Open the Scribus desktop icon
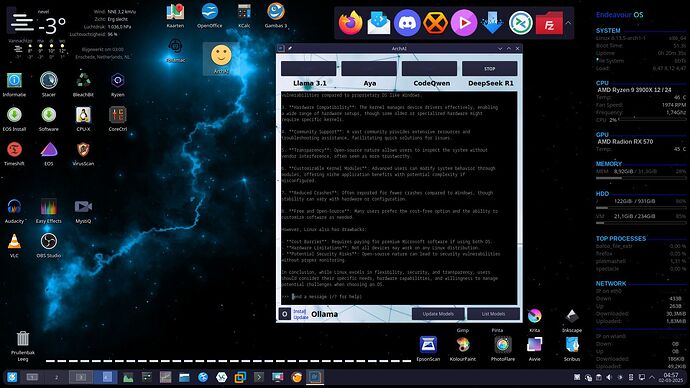Image resolution: width=690 pixels, height=388 pixels. pos(572,348)
